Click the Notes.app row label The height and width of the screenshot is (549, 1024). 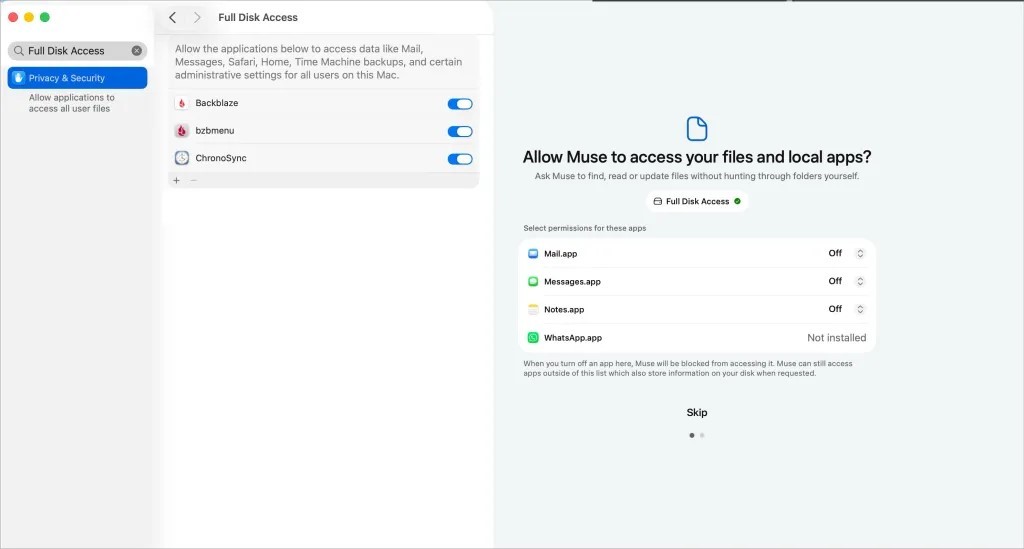point(564,310)
